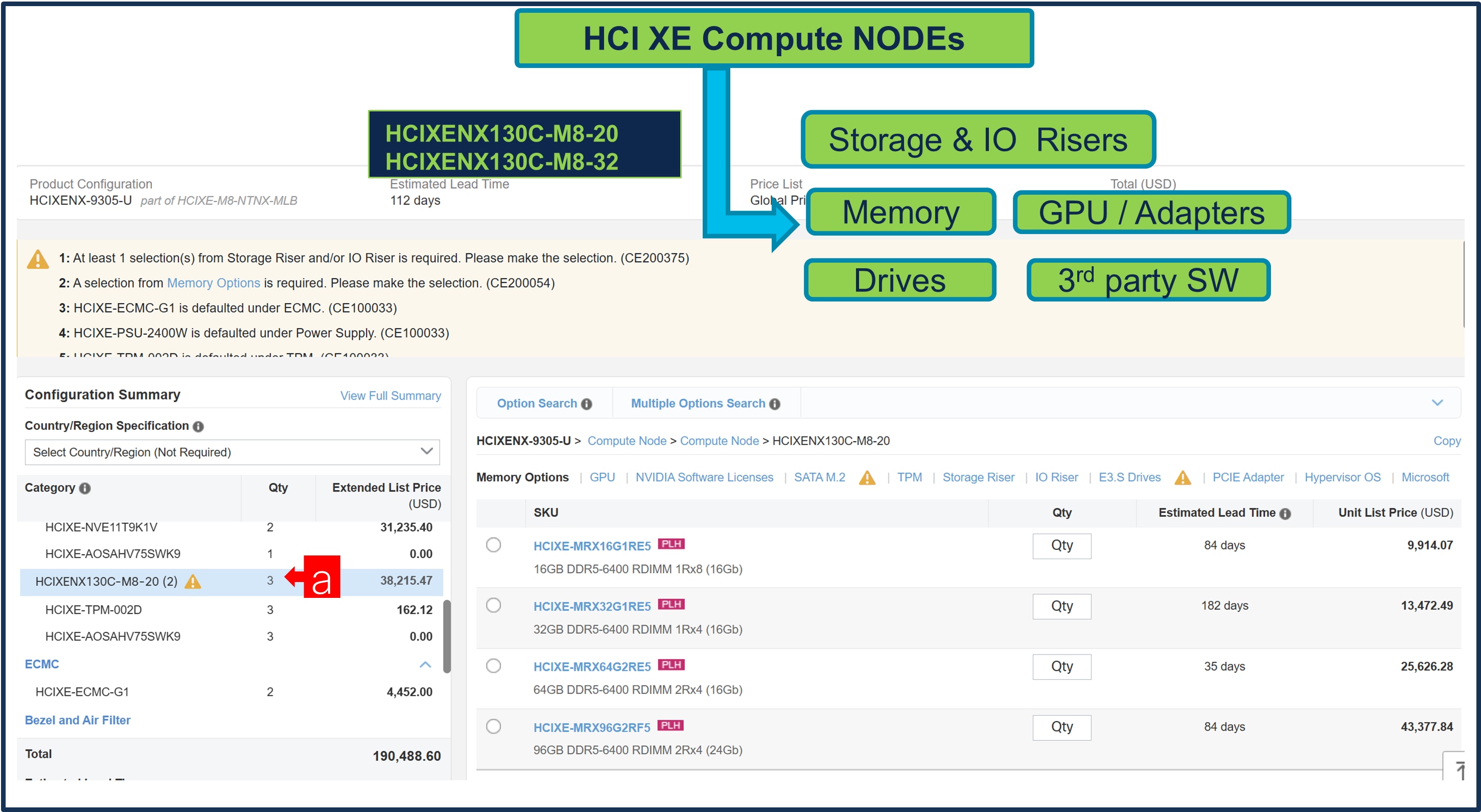Click the PLH badge on HCIXE-MRX96G2RF5
The height and width of the screenshot is (812, 1481).
[670, 725]
